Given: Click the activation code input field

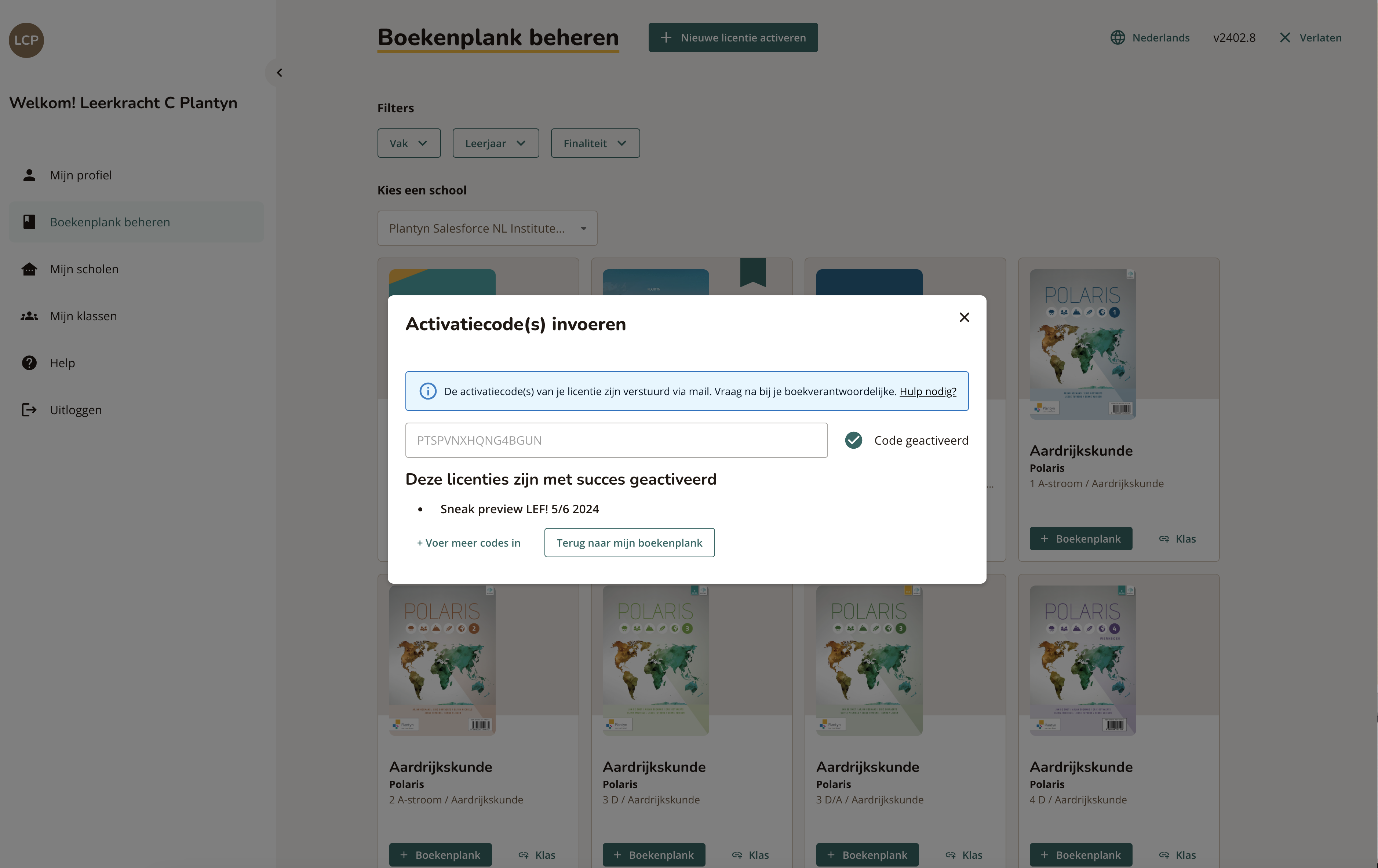Looking at the screenshot, I should 616,440.
